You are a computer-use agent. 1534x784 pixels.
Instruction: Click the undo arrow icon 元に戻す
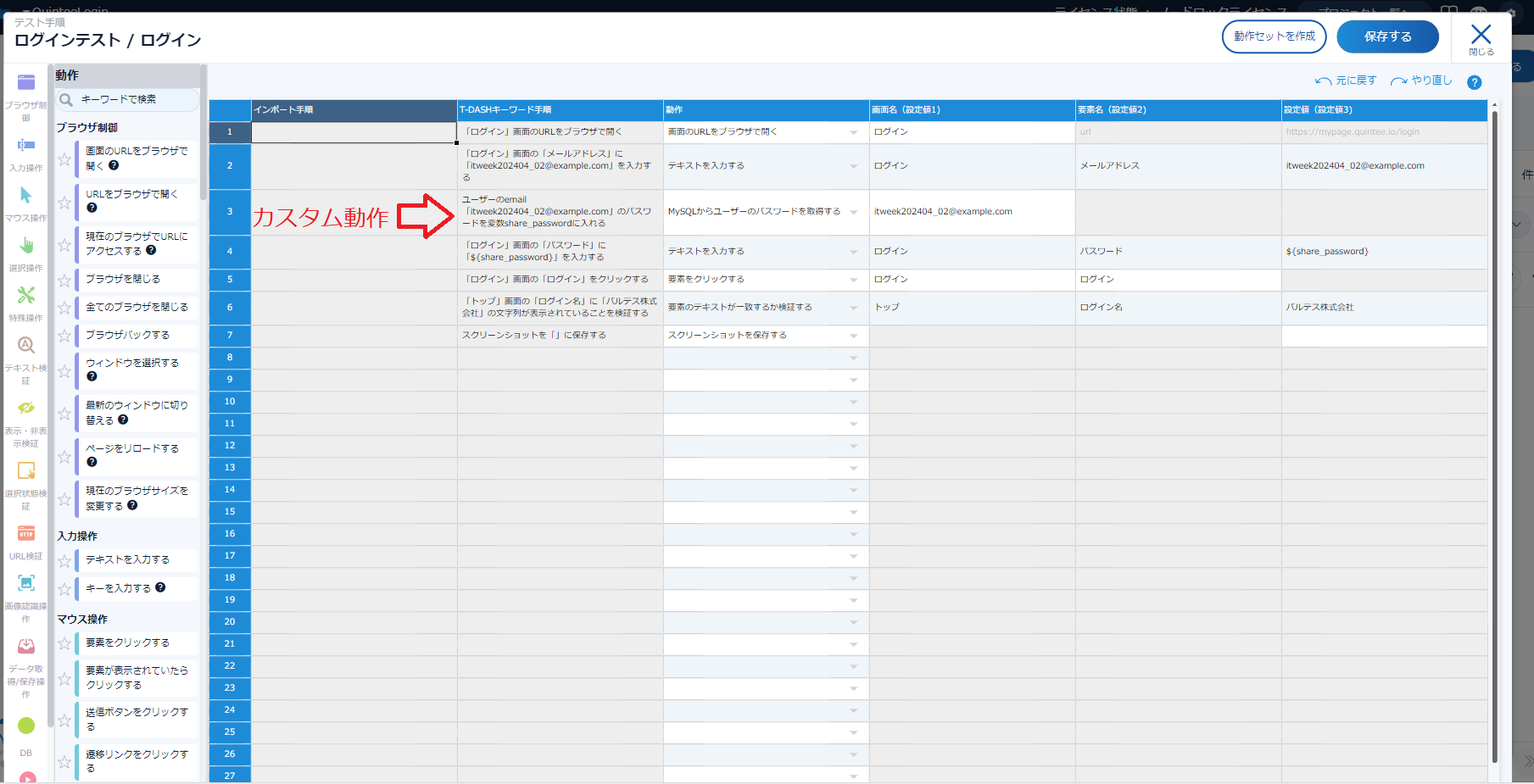point(1323,81)
